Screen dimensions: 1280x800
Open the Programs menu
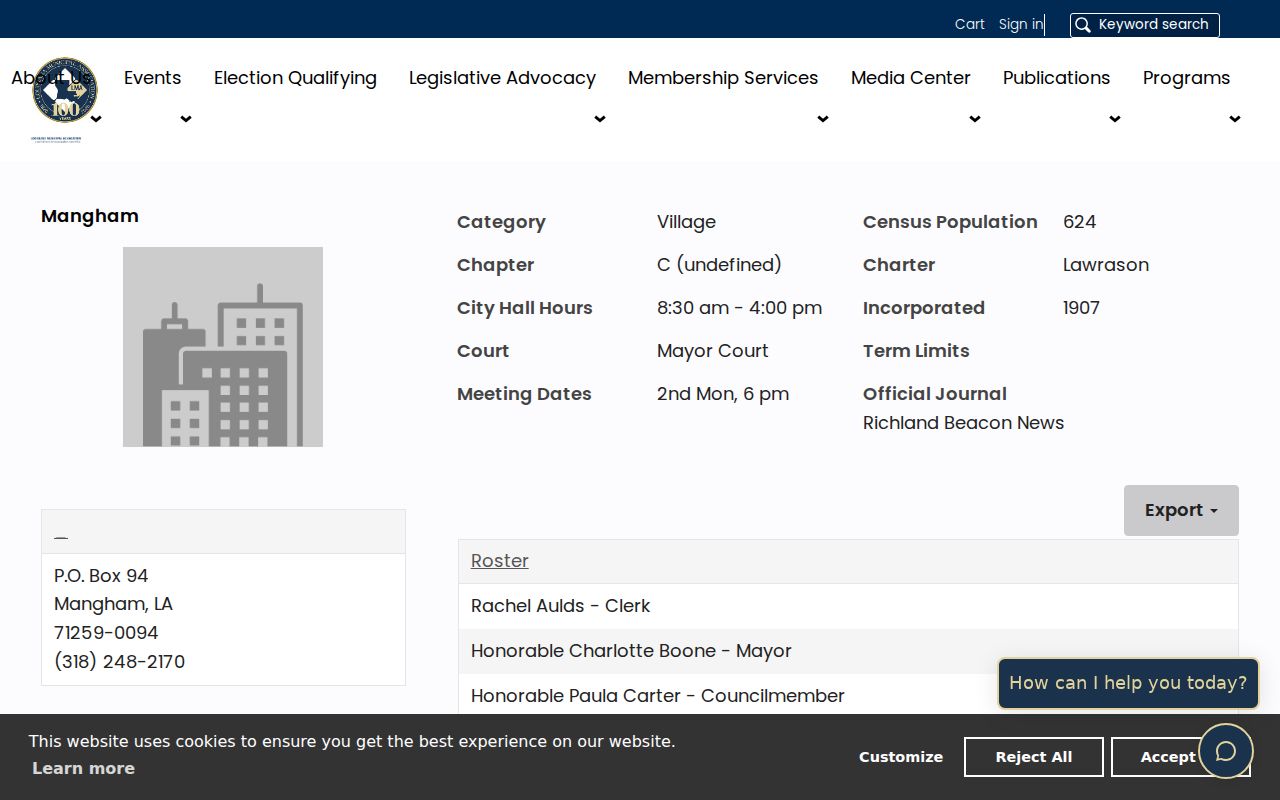(1187, 78)
